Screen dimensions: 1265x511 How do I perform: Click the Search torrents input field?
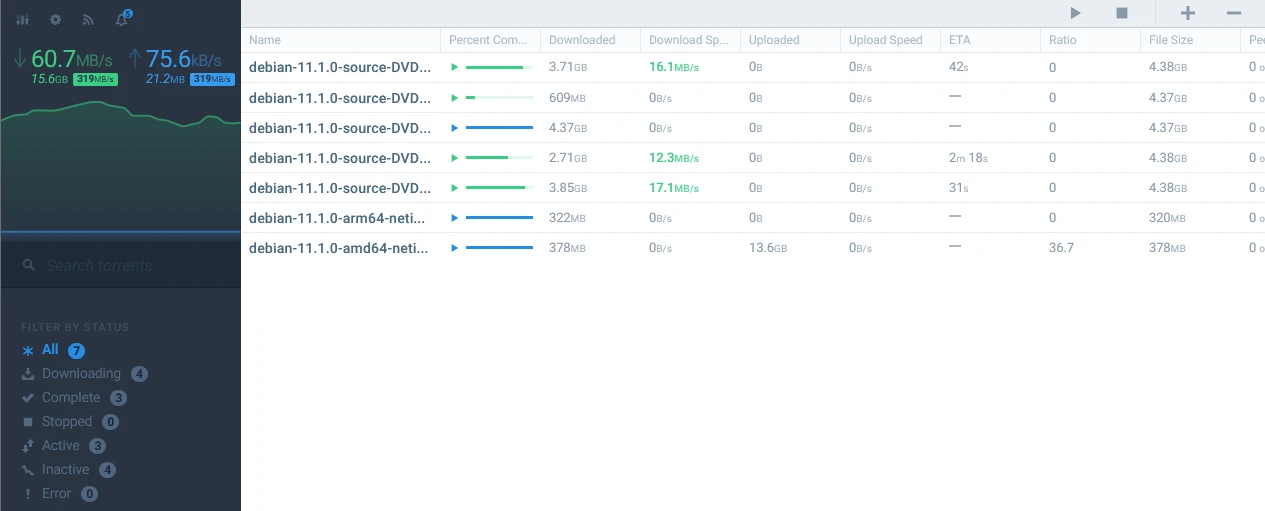point(120,265)
